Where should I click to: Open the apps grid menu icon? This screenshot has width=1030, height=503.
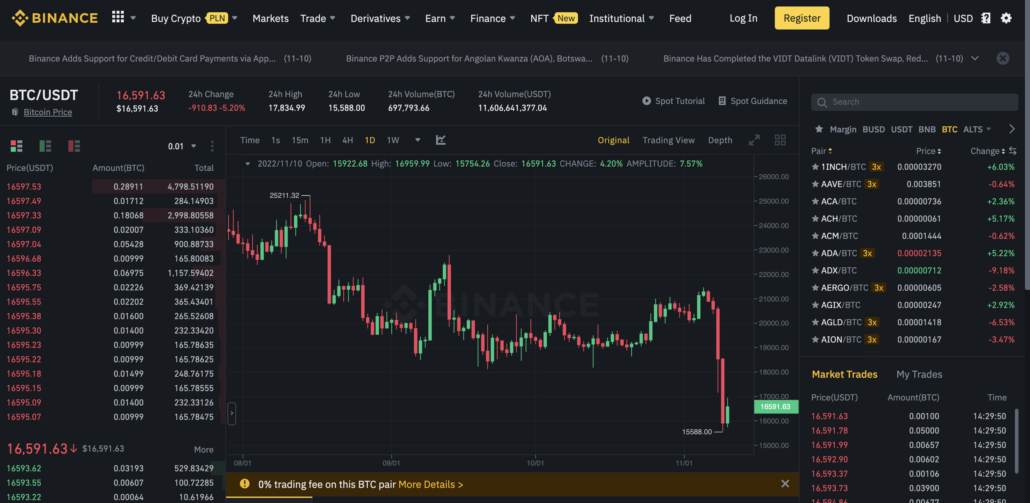pos(118,18)
